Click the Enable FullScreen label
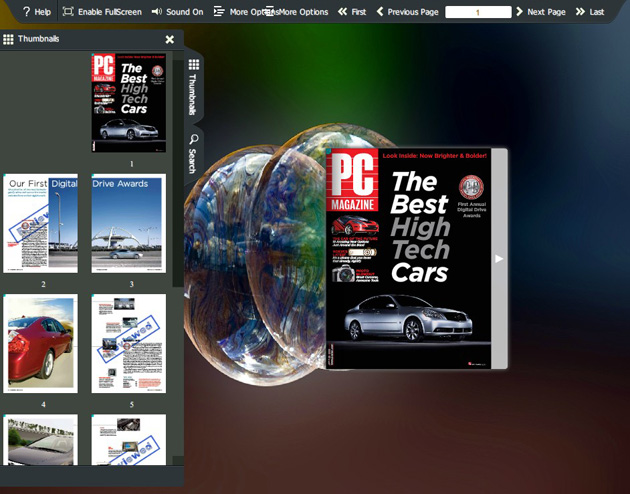 [x=110, y=12]
